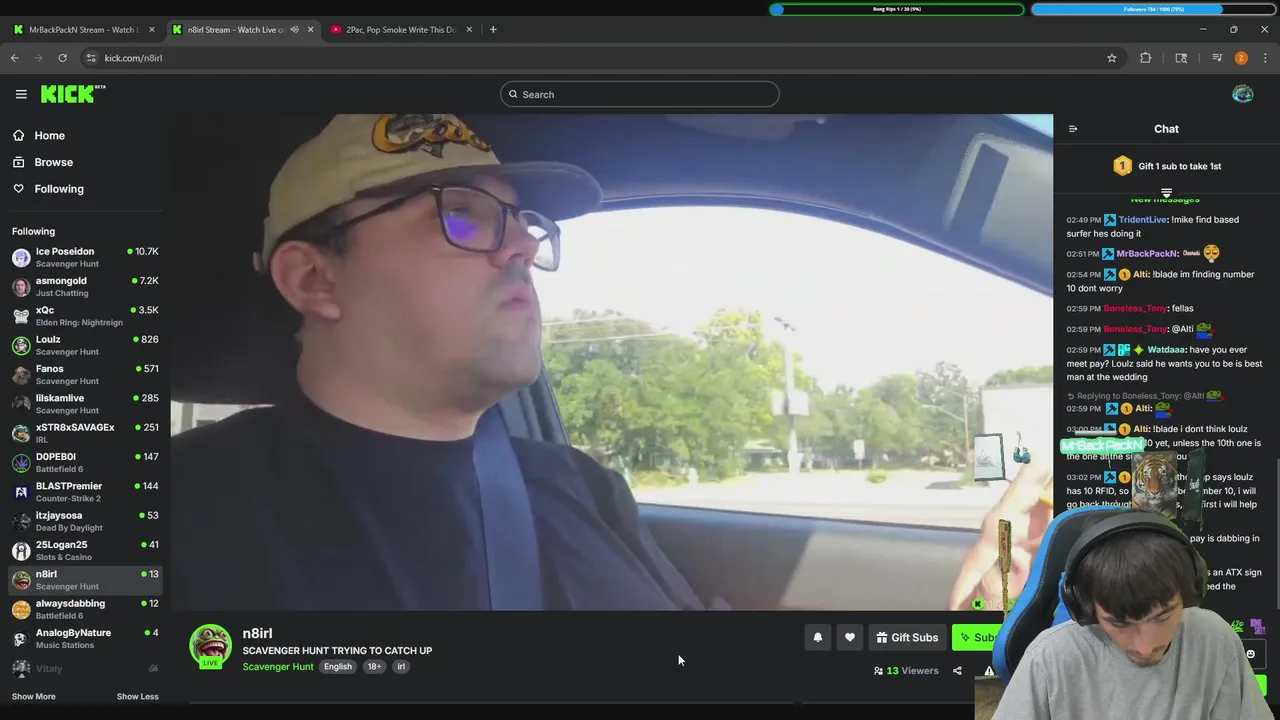
Task: Click MrBackPackN's username in chat
Action: (x=1147, y=254)
